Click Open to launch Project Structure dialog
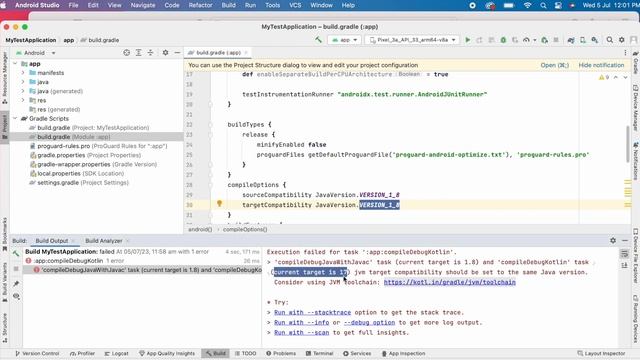The height and width of the screenshot is (360, 640). coord(554,65)
